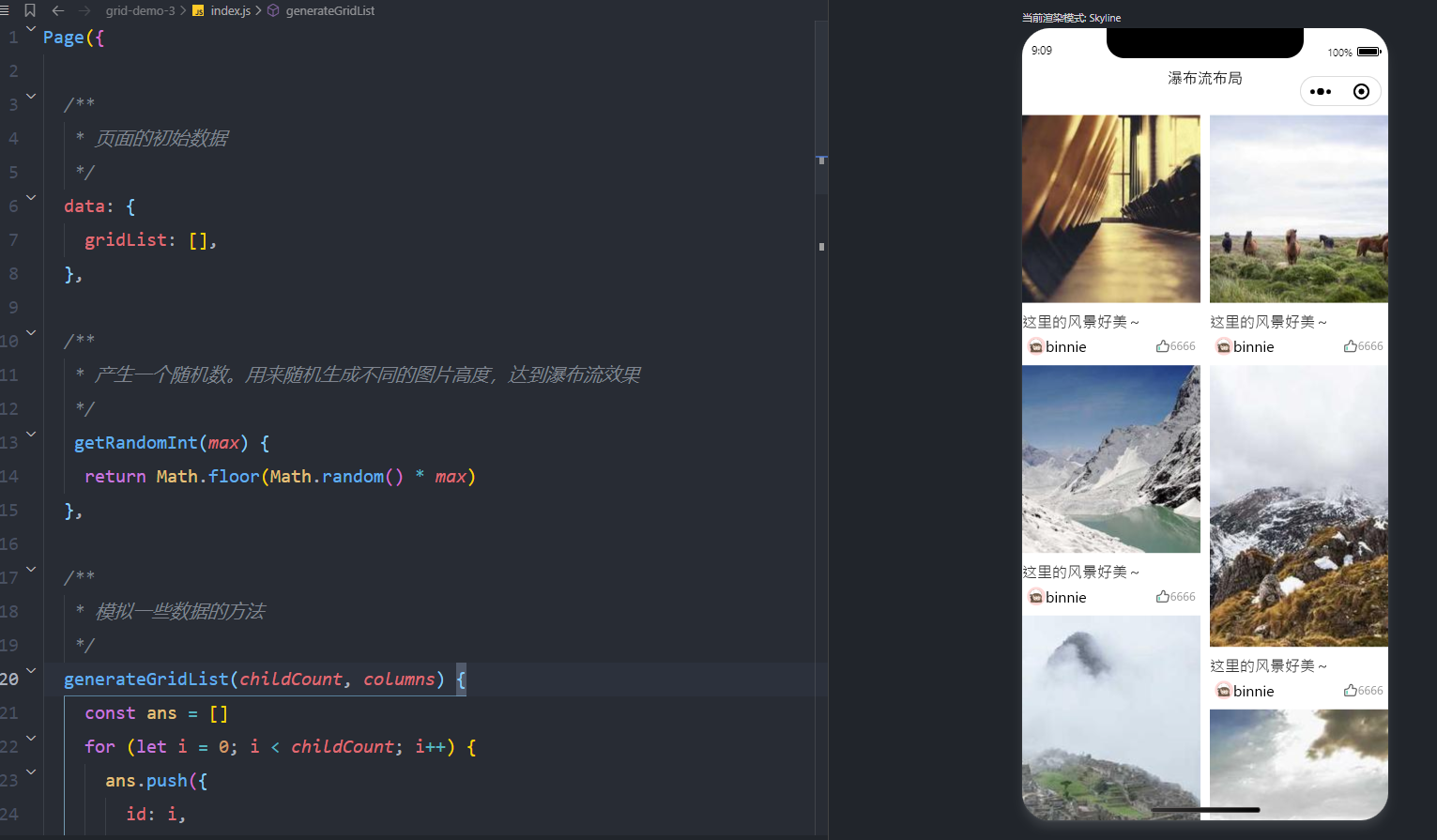Image resolution: width=1437 pixels, height=840 pixels.
Task: Tap binnie's avatar under the mountain lake photo
Action: (x=1035, y=597)
